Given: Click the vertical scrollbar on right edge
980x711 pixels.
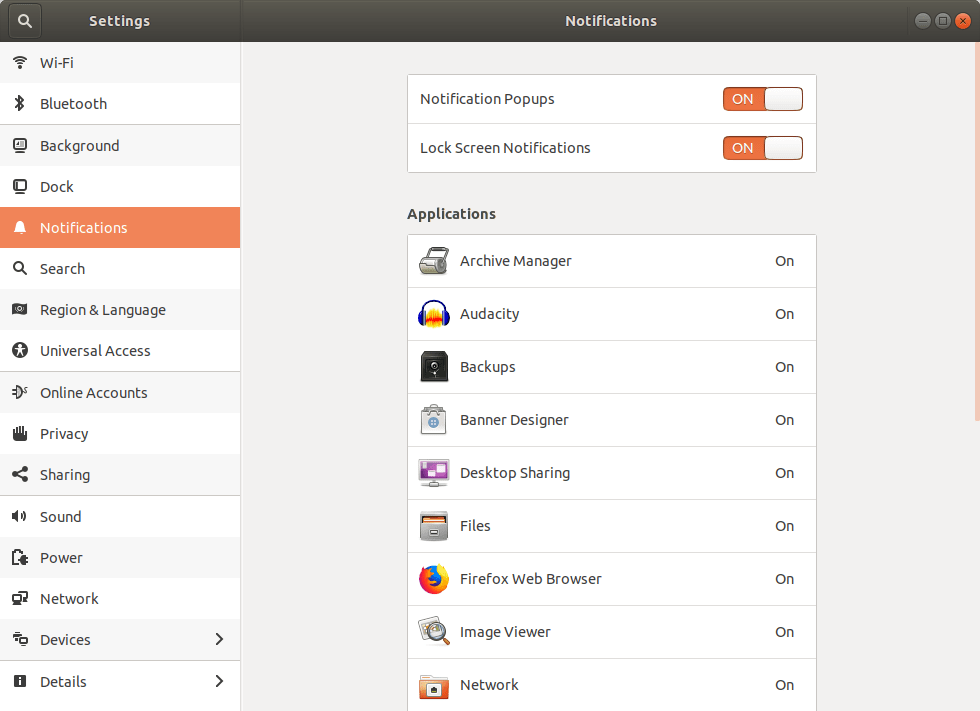Looking at the screenshot, I should [976, 230].
